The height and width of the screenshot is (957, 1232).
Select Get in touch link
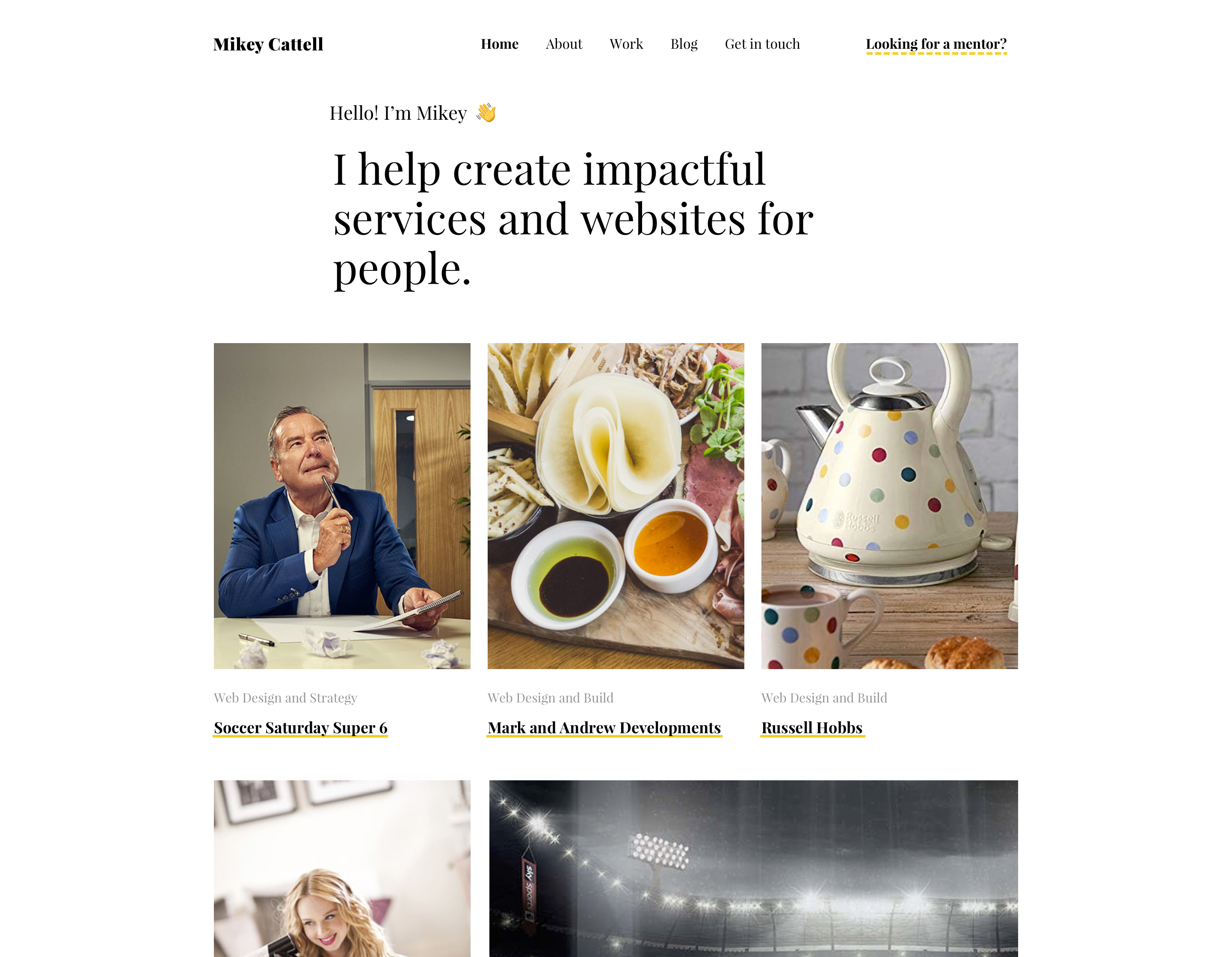click(762, 44)
